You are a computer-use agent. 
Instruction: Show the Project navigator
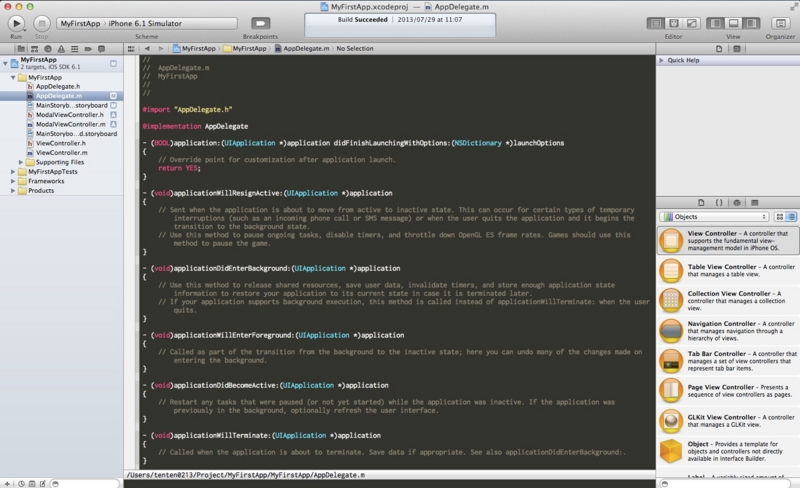coord(21,48)
